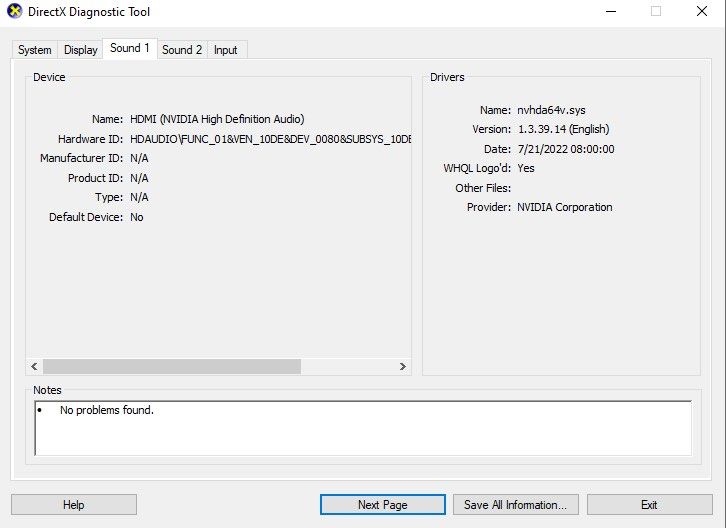This screenshot has height=528, width=726.
Task: Close the DirectX Diagnostic Tool window
Action: (702, 12)
